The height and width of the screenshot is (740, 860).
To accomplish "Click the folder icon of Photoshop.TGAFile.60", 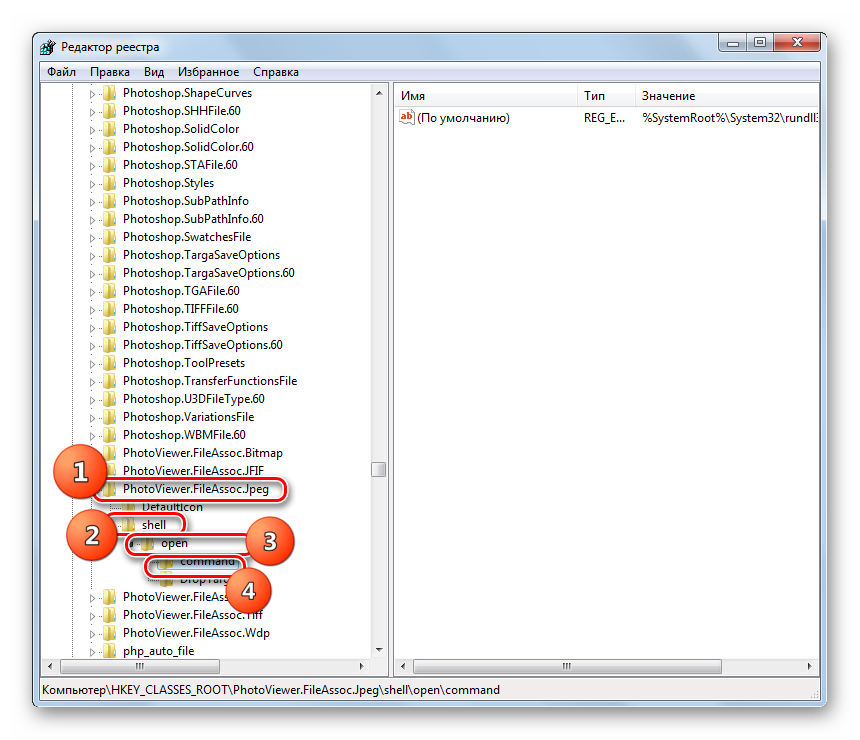I will click(110, 291).
